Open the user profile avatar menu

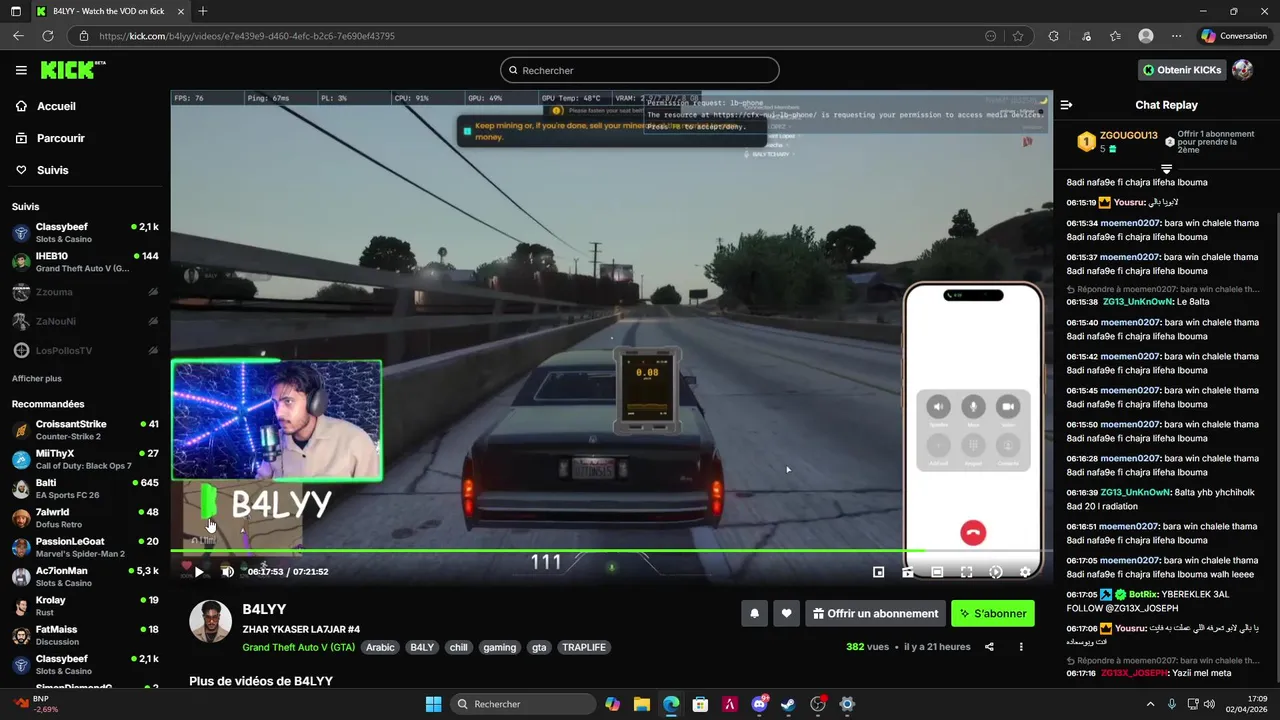pyautogui.click(x=1243, y=70)
